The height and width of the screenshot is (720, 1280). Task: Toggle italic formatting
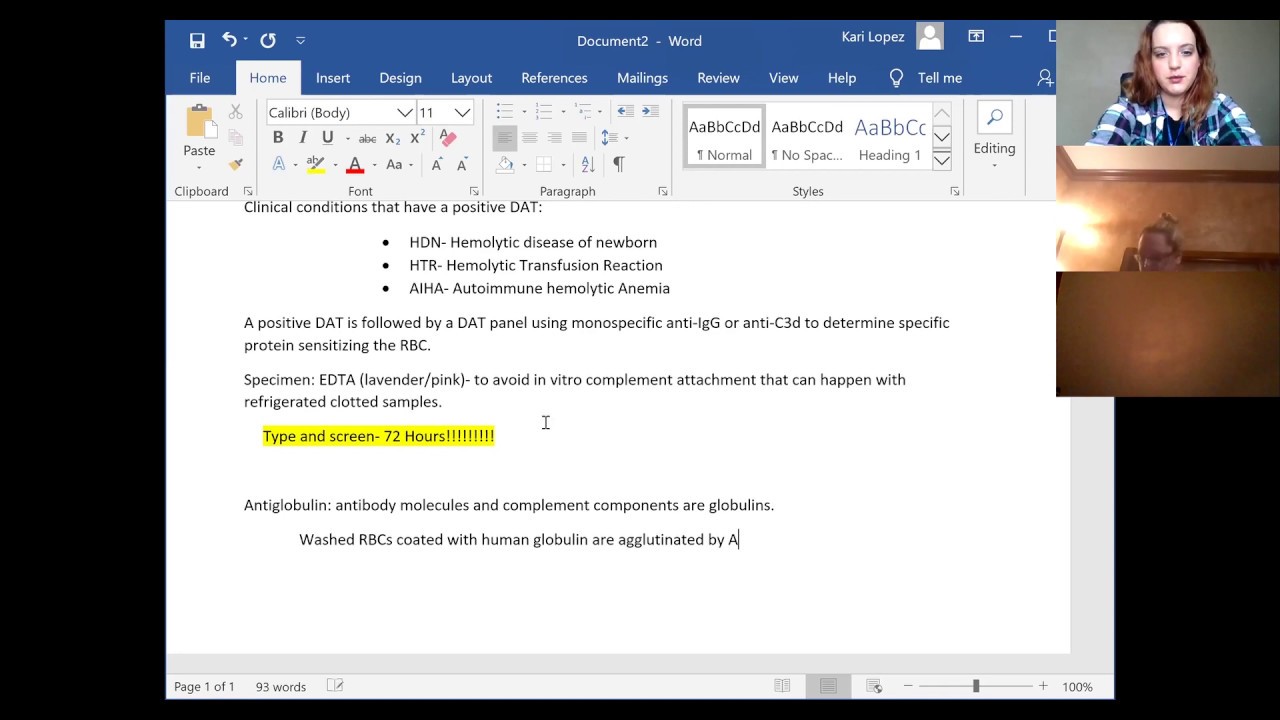click(303, 138)
